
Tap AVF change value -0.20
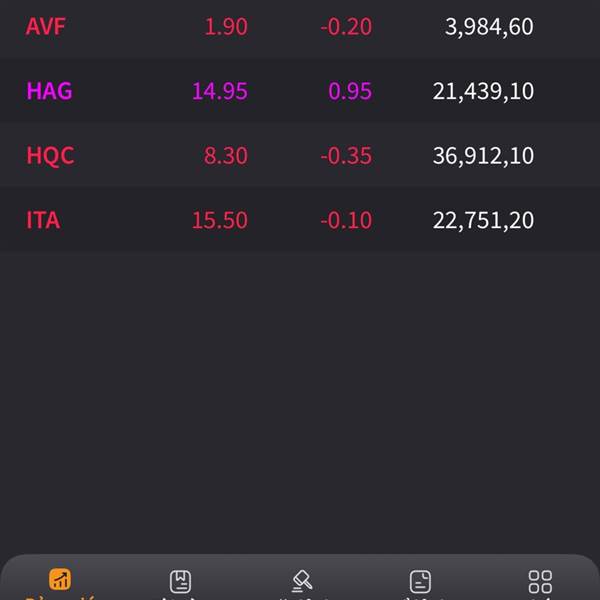pyautogui.click(x=346, y=27)
